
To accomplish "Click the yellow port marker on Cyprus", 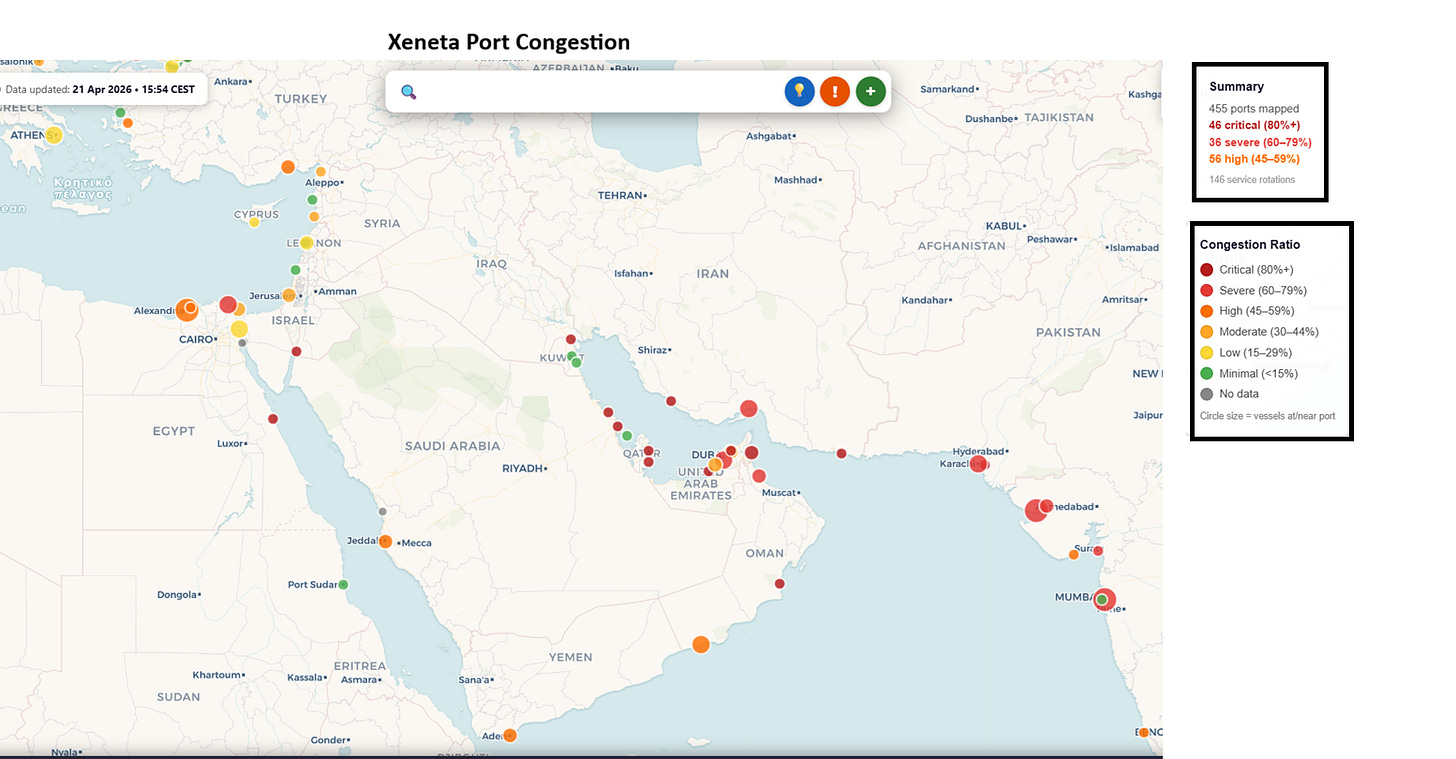I will tap(254, 222).
